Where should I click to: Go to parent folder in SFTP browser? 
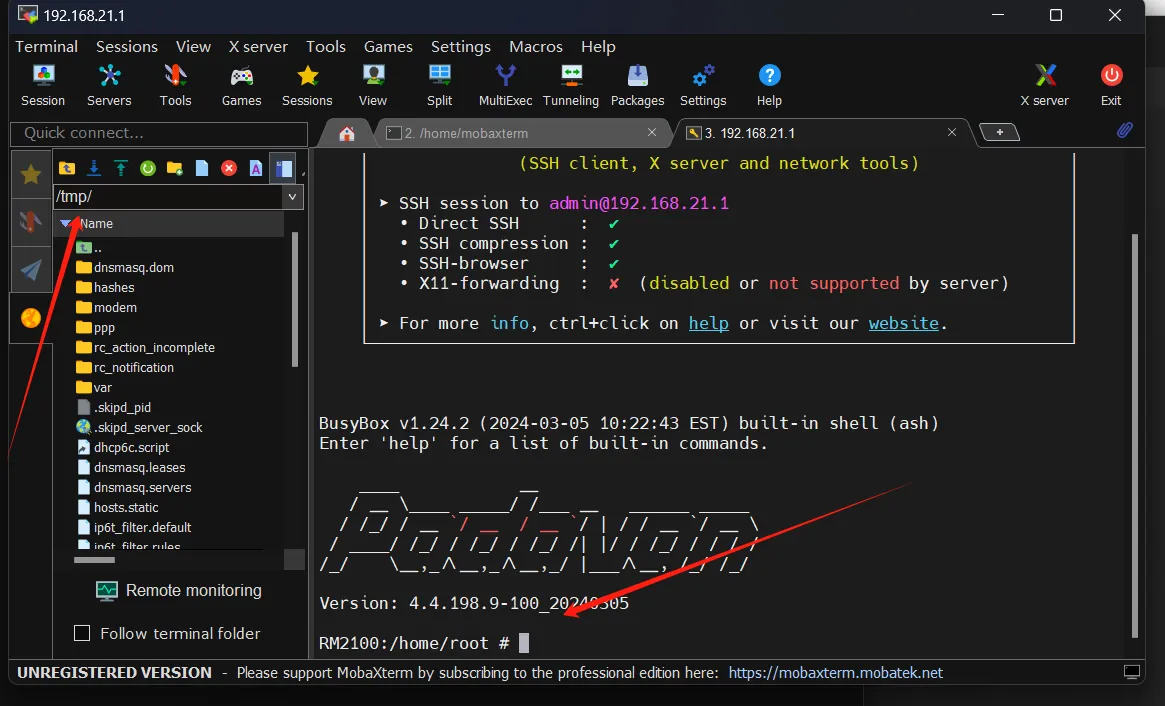click(67, 168)
